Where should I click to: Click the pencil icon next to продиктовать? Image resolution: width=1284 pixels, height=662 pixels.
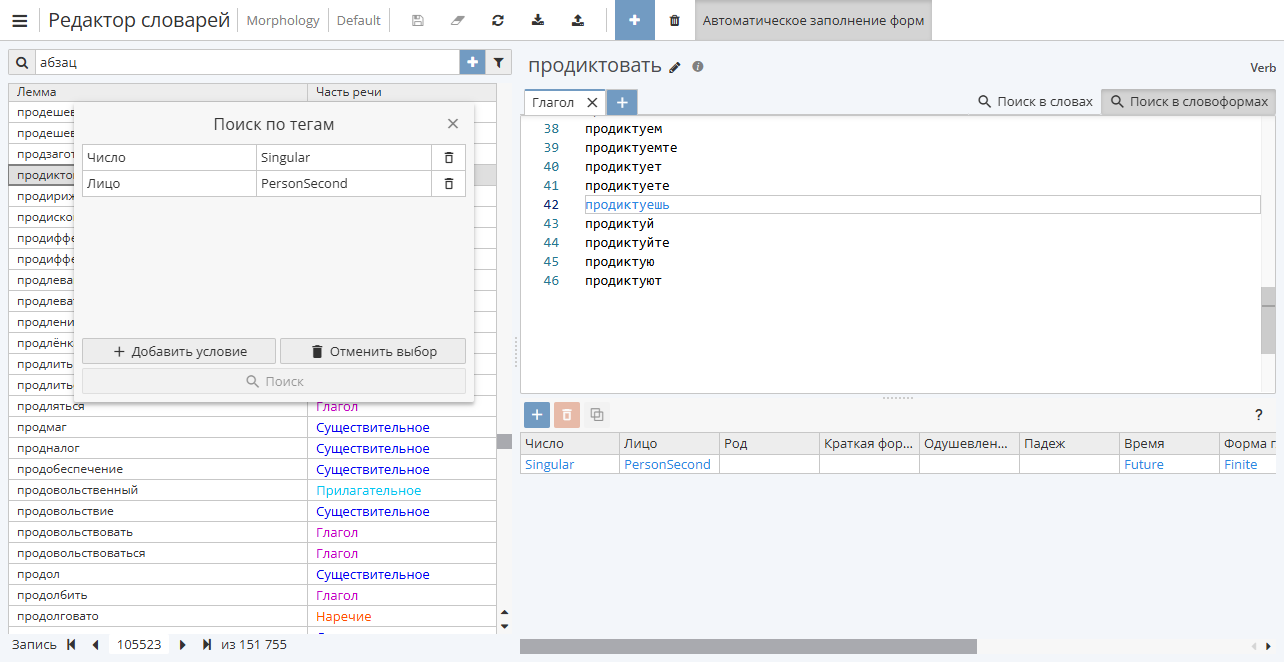pyautogui.click(x=675, y=67)
